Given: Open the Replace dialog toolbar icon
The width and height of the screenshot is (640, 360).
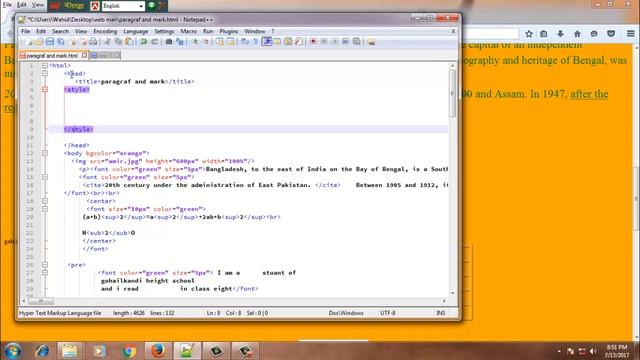Looking at the screenshot, I should tap(180, 42).
